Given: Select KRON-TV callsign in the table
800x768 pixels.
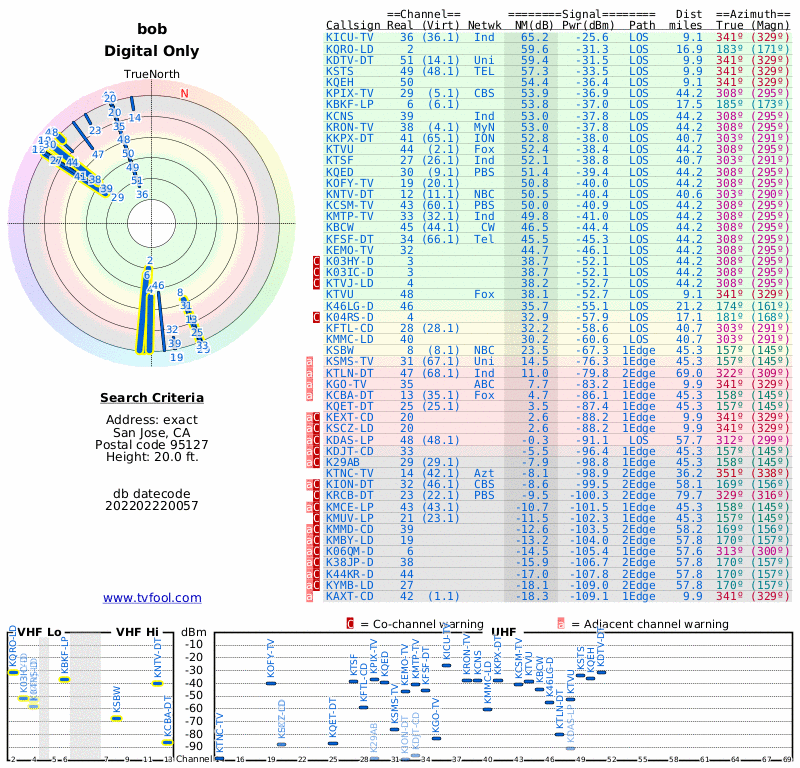Looking at the screenshot, I should [349, 127].
